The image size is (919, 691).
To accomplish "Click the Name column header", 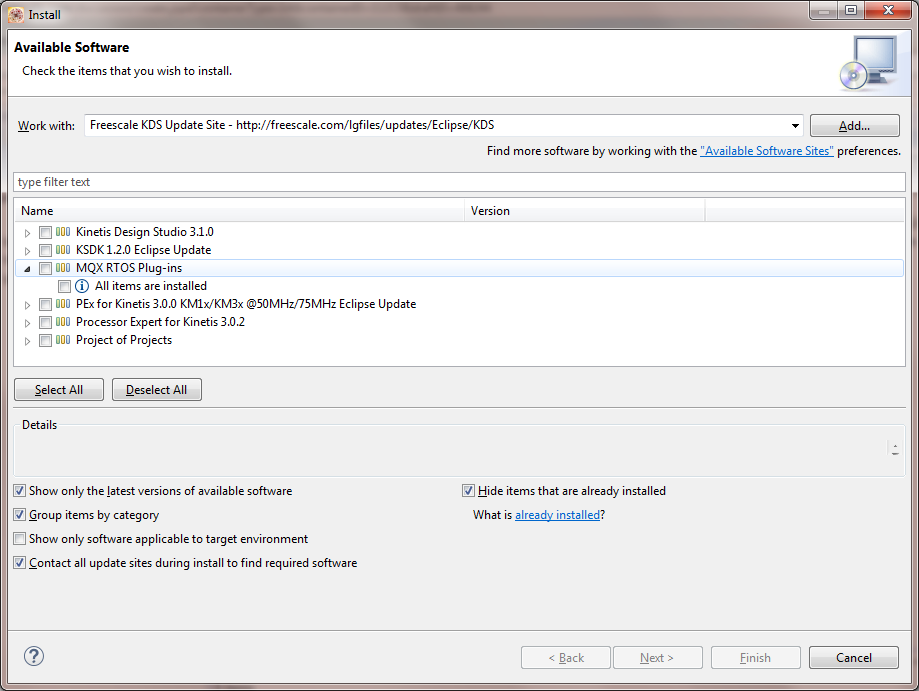I will [x=240, y=210].
